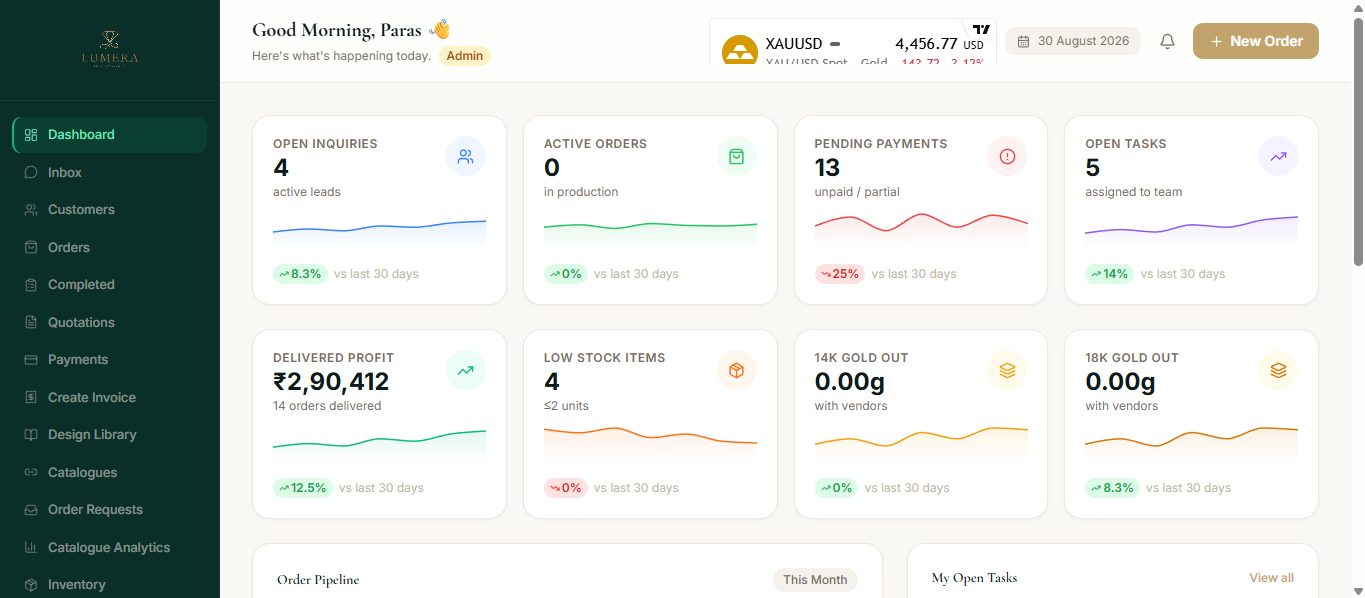Open the This Month filter in Order Pipeline

click(x=815, y=580)
